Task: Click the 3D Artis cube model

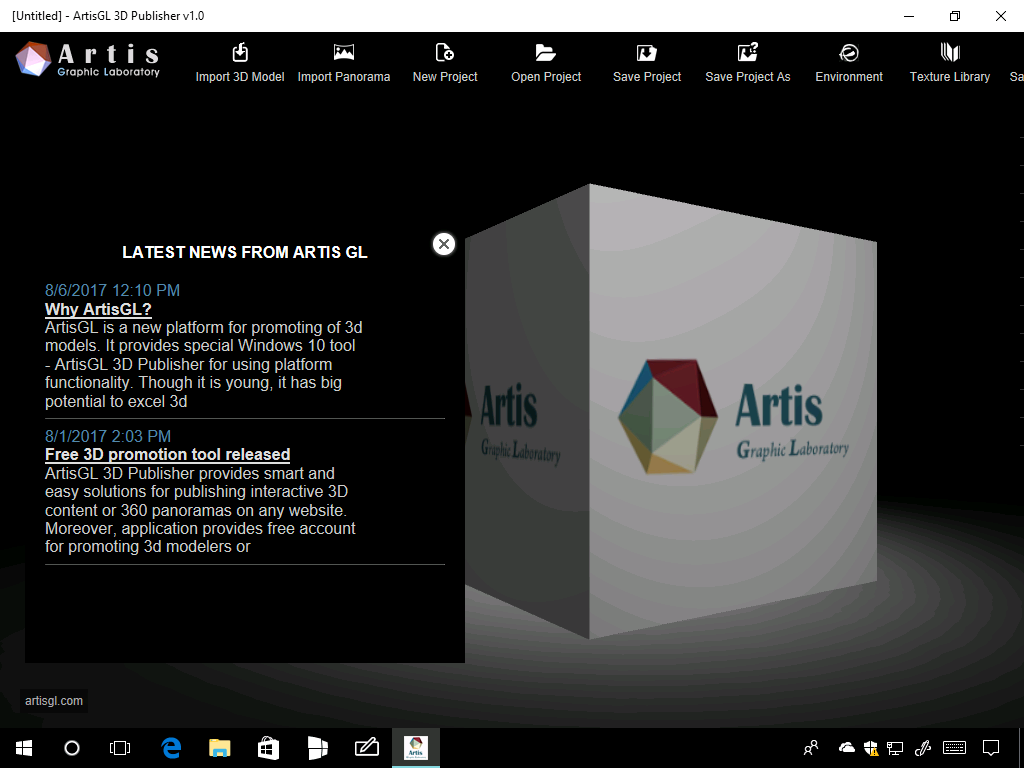Action: [671, 411]
